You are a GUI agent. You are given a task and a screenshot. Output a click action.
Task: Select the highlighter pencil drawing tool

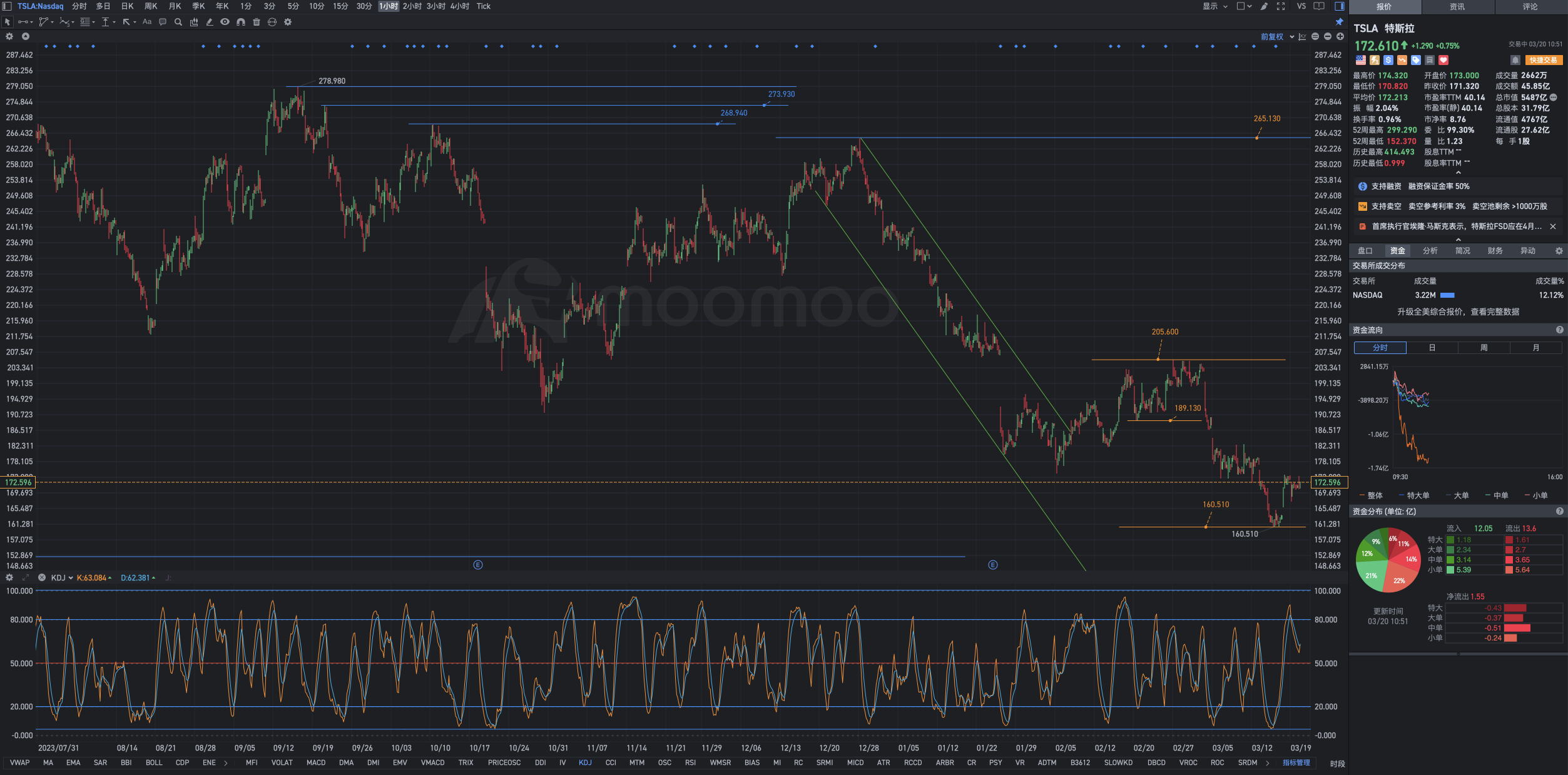click(210, 22)
